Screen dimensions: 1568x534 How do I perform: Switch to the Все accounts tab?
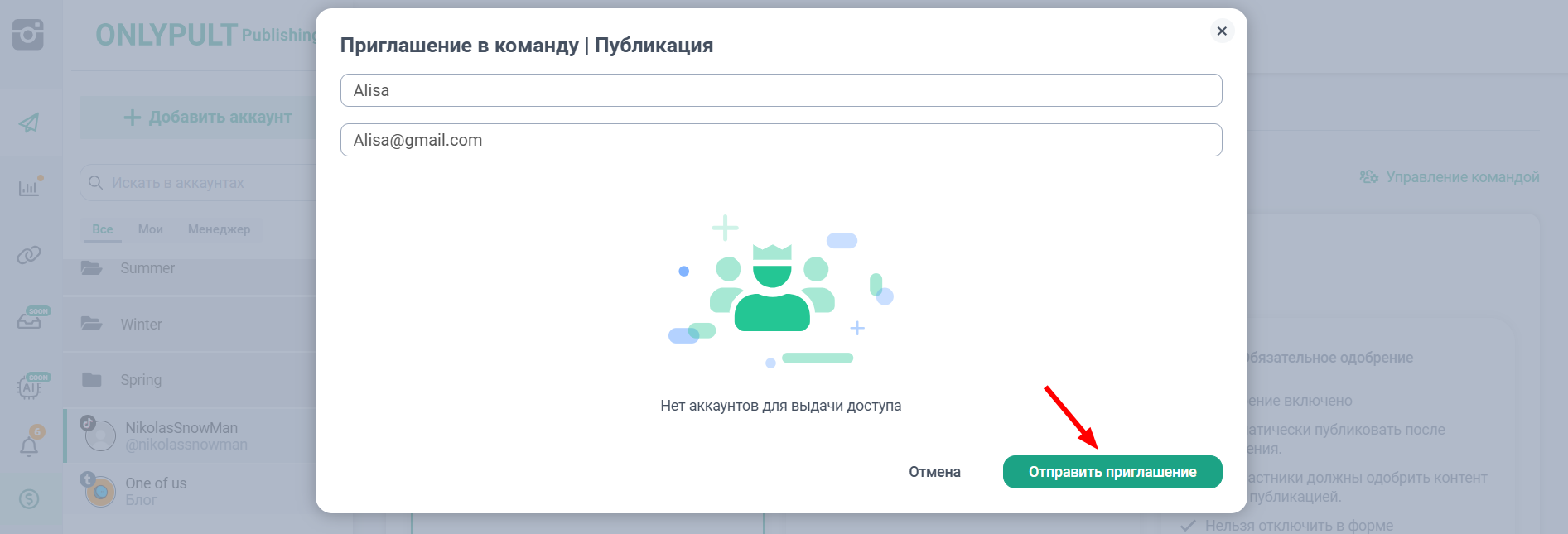pos(103,229)
